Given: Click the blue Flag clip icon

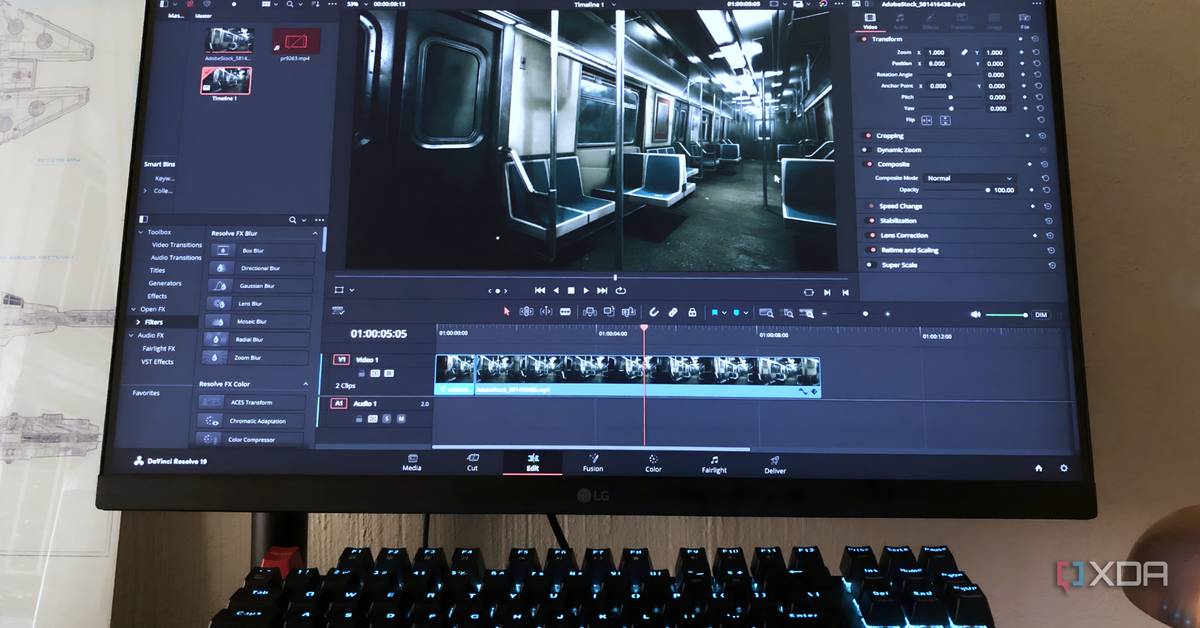Looking at the screenshot, I should tap(715, 312).
